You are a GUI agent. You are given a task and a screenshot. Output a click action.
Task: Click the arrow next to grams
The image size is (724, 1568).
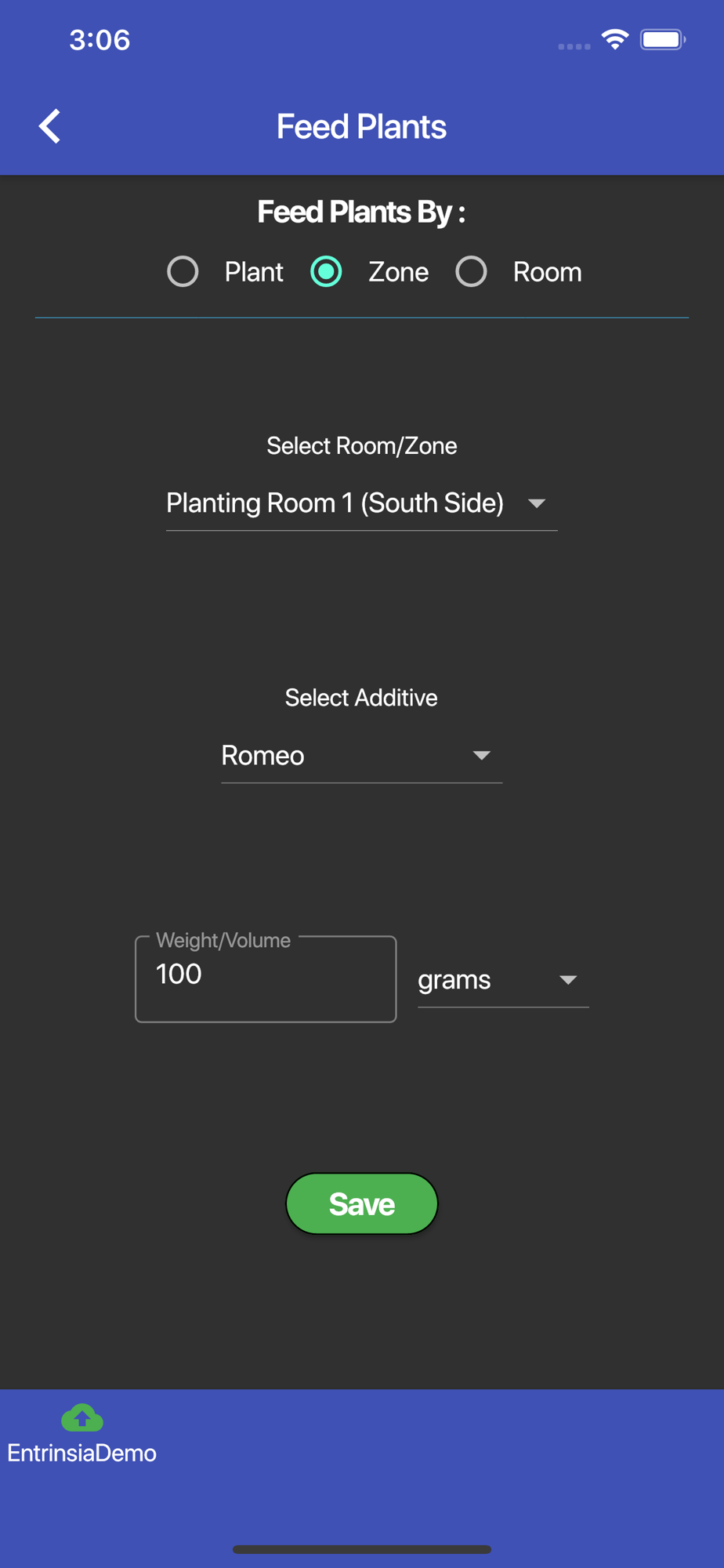pyautogui.click(x=568, y=980)
